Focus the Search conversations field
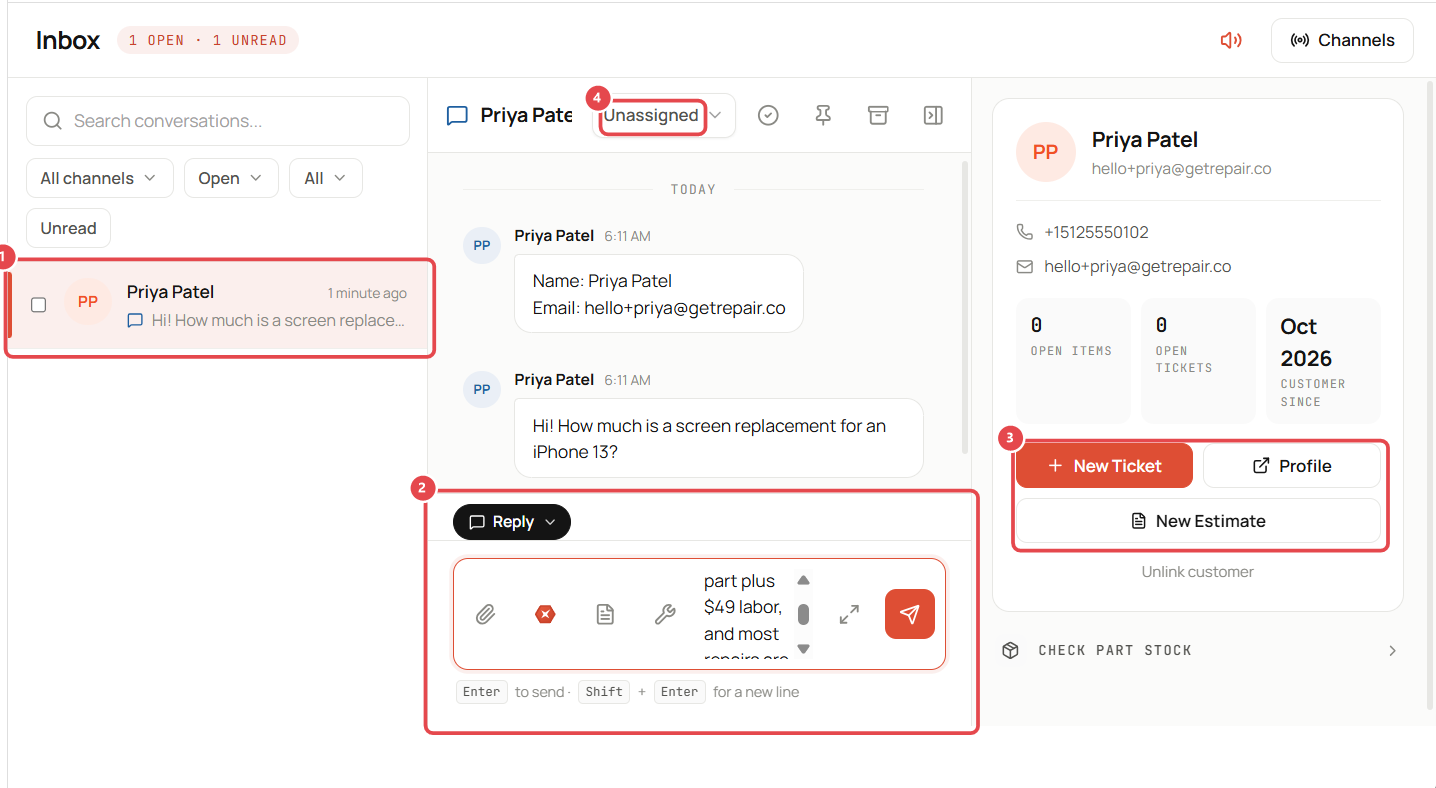1436x788 pixels. point(218,121)
